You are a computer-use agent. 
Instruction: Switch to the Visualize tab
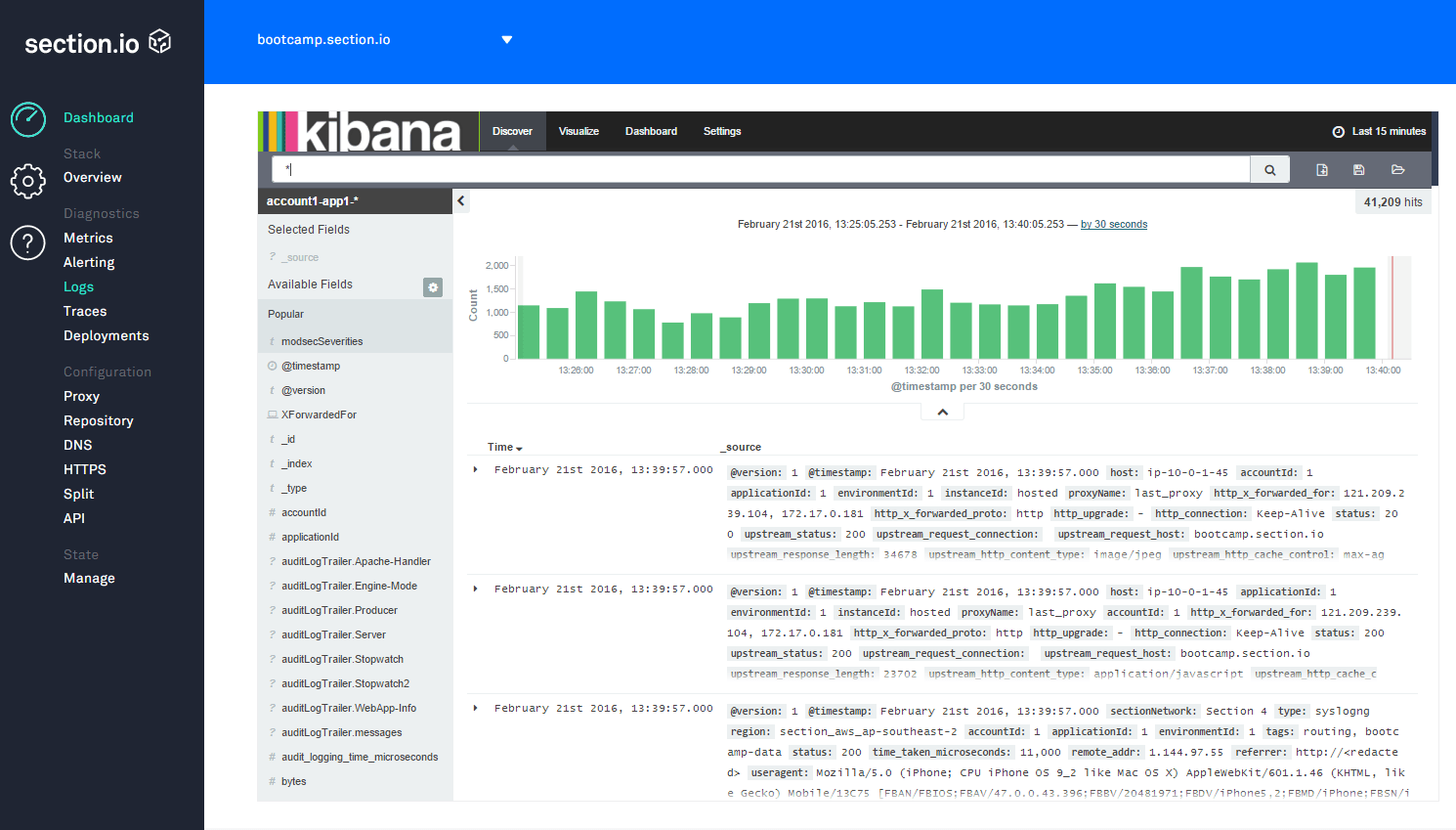point(578,132)
